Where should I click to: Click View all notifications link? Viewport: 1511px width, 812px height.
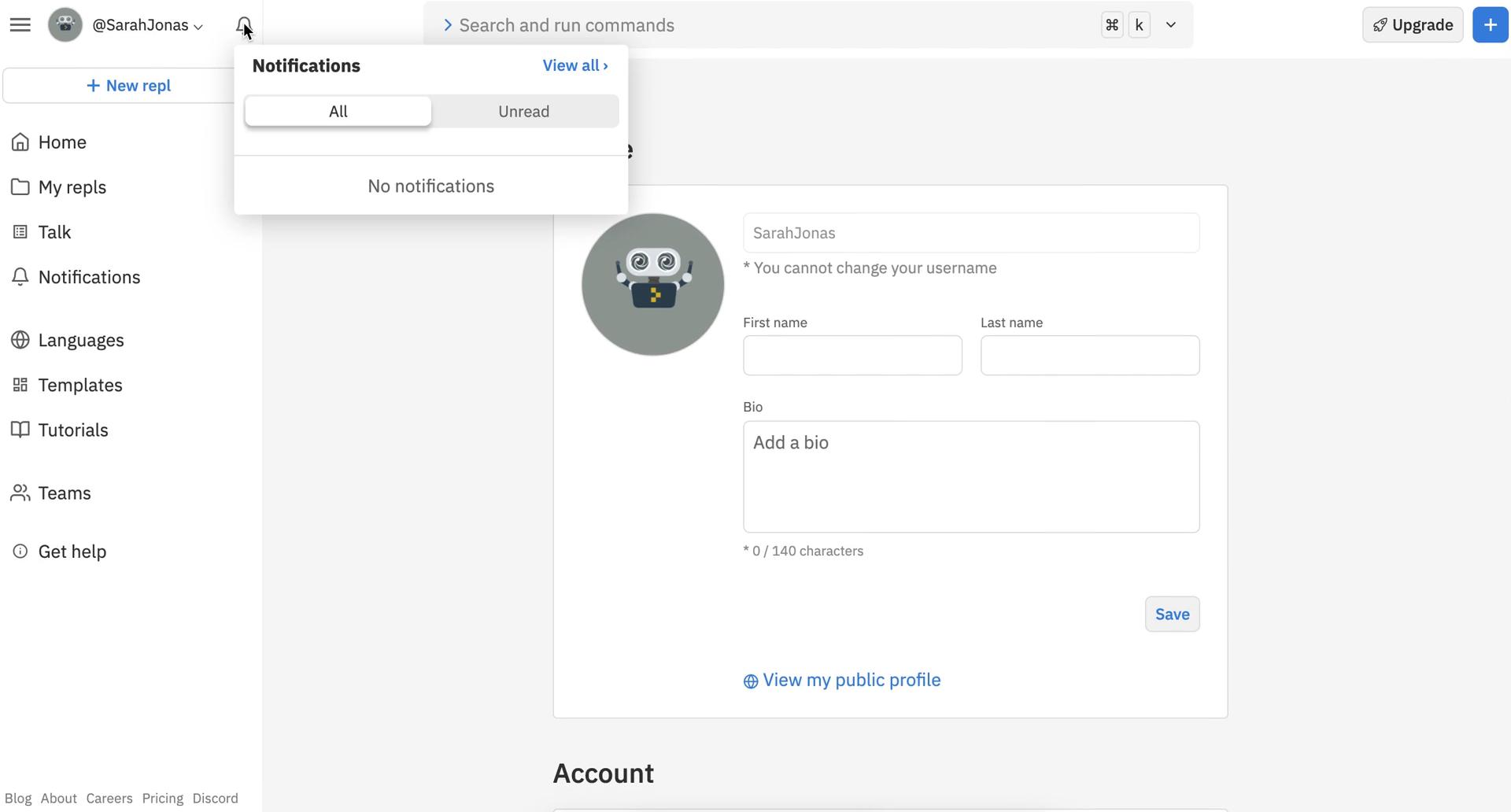[x=574, y=66]
